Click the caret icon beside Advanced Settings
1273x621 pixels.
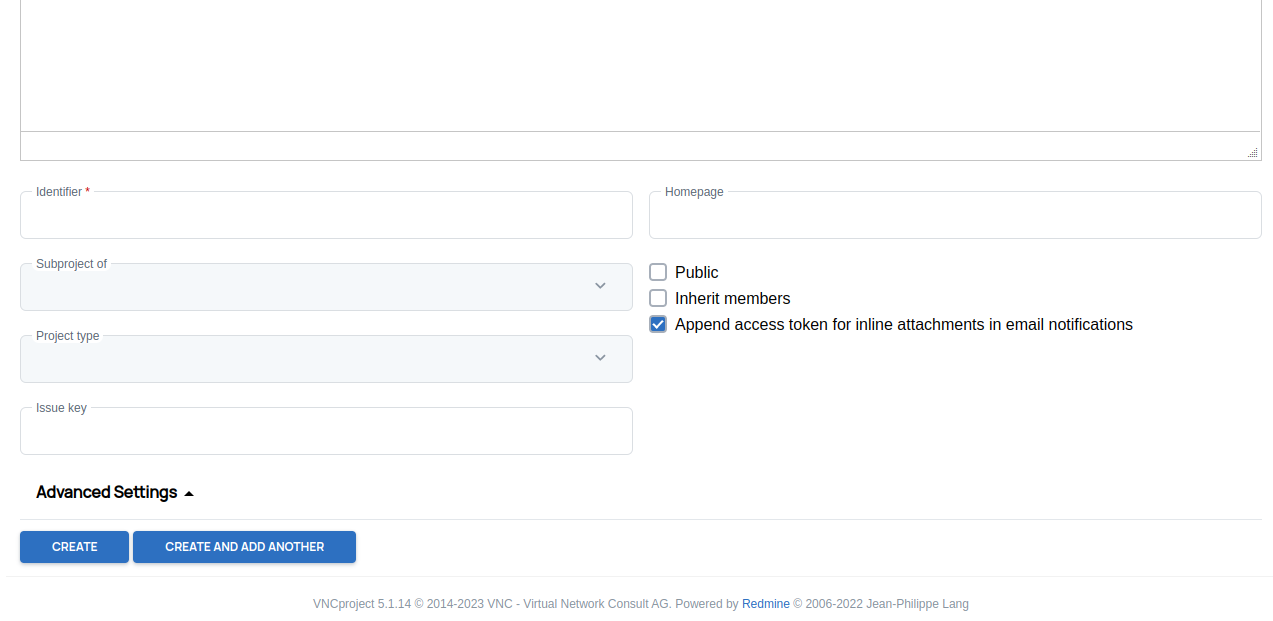pyautogui.click(x=189, y=493)
